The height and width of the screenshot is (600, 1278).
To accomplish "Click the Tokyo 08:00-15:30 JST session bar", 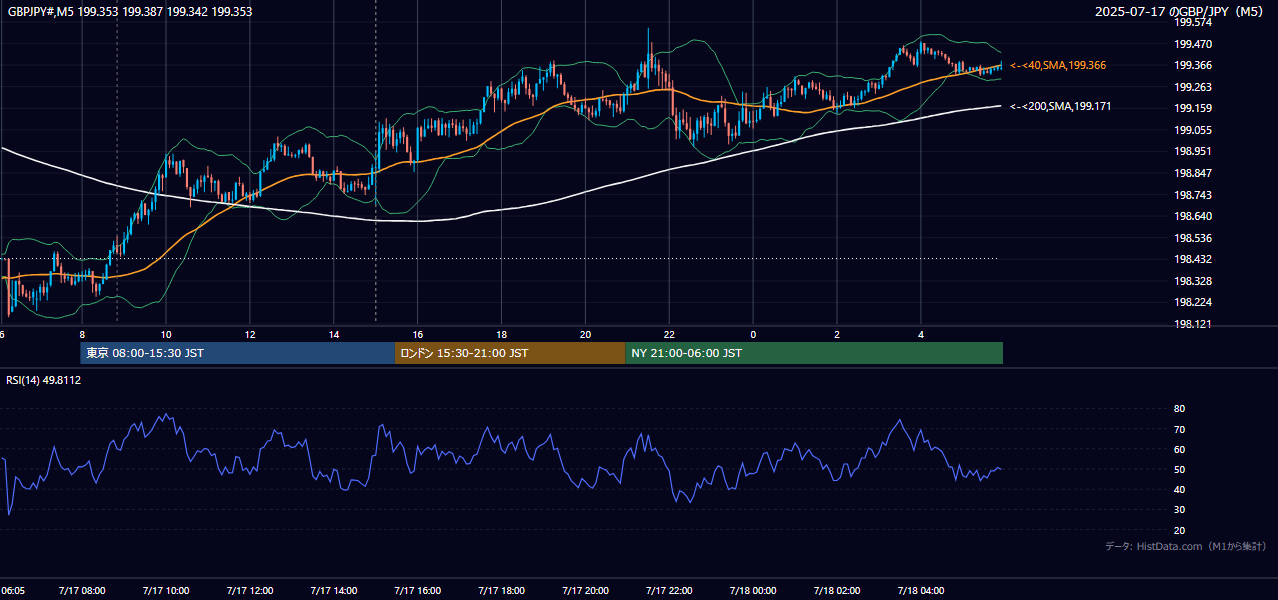I will [238, 353].
